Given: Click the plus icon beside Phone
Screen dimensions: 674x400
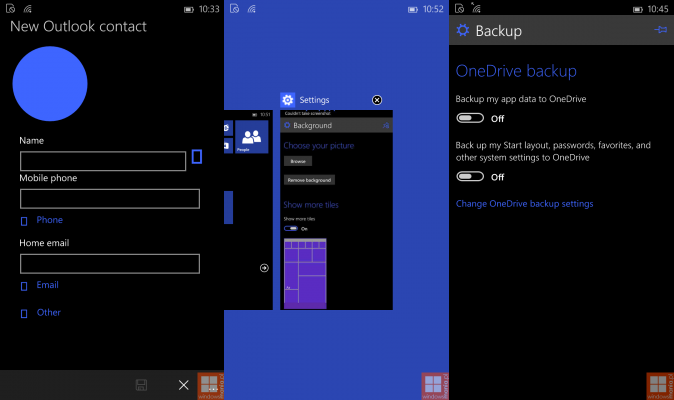Looking at the screenshot, I should pos(24,221).
